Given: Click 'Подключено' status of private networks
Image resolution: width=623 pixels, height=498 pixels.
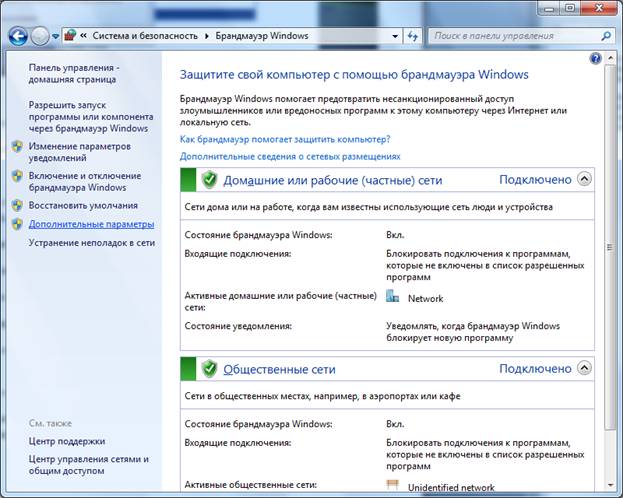Looking at the screenshot, I should (x=535, y=180).
